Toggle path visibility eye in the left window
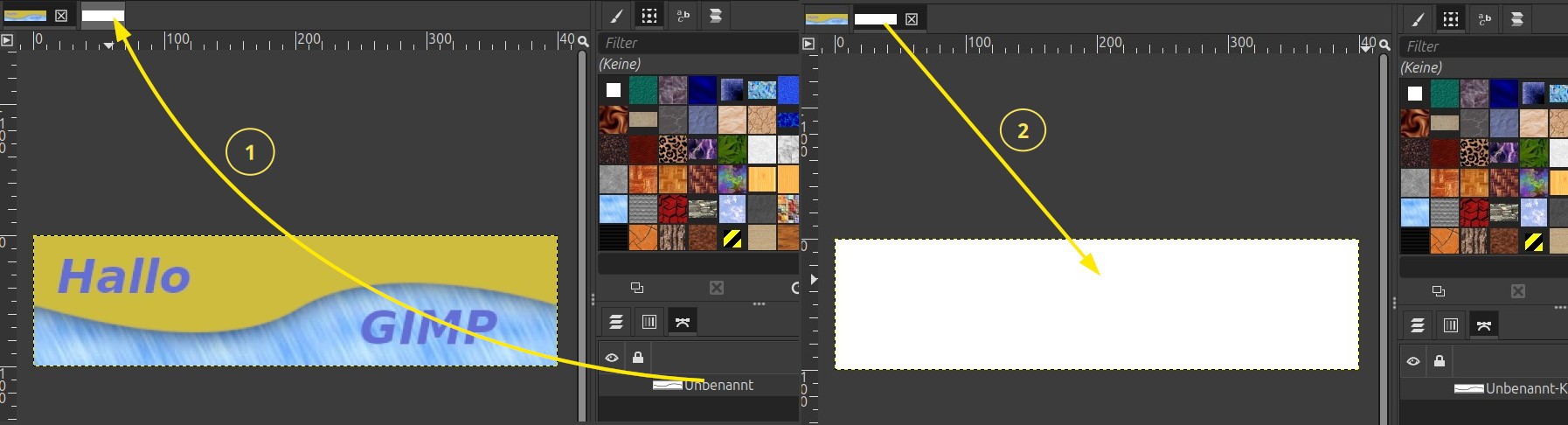 pos(612,357)
